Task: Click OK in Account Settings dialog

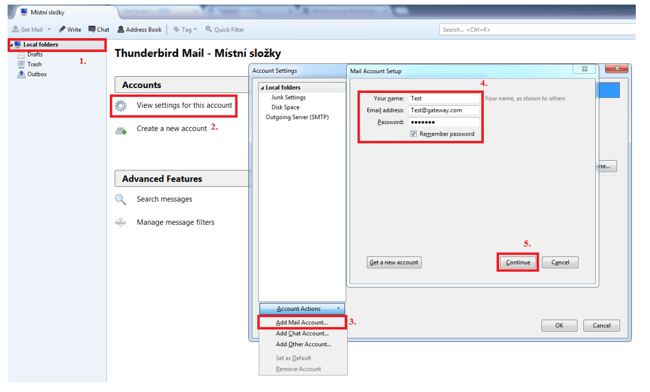Action: [559, 325]
